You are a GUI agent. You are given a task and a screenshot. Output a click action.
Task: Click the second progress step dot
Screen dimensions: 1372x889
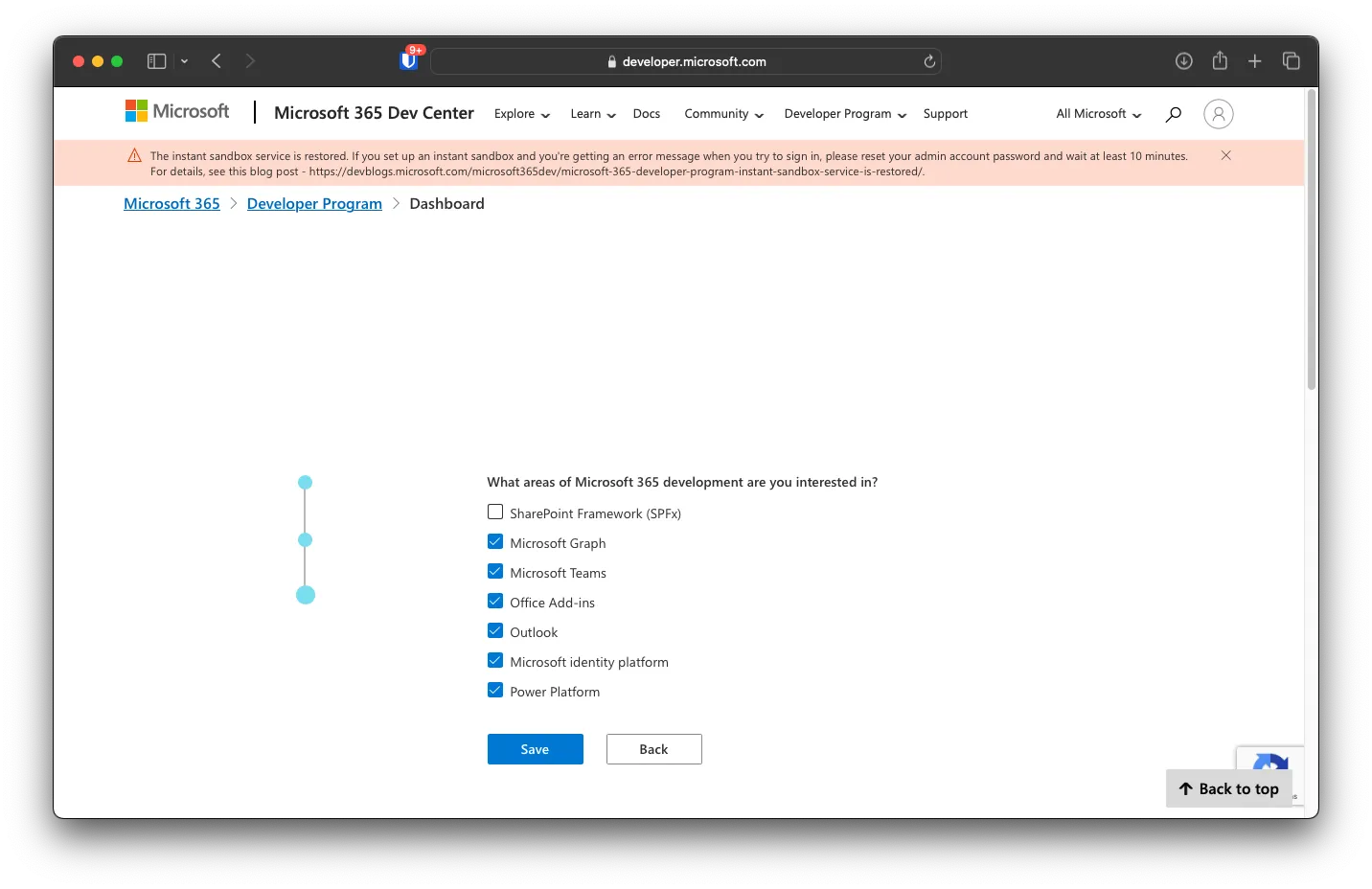pos(305,540)
